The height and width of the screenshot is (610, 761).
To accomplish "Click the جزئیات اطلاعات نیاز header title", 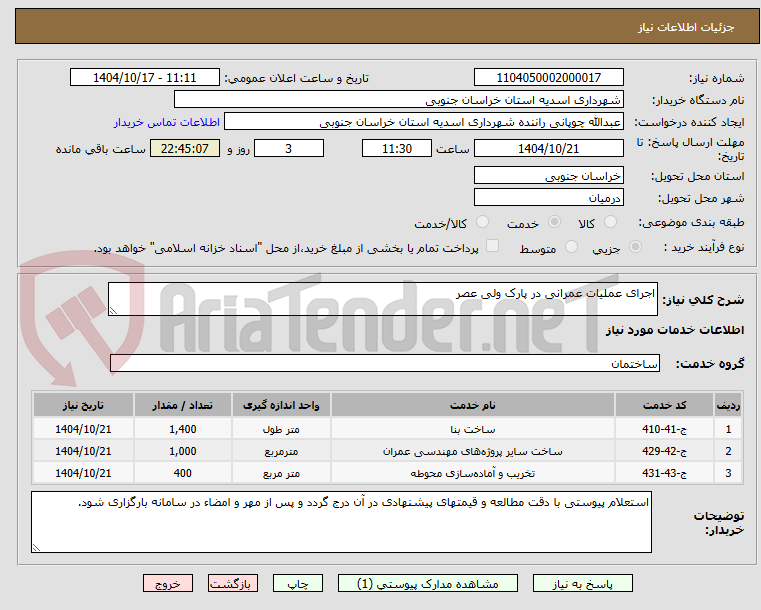I will [686, 27].
